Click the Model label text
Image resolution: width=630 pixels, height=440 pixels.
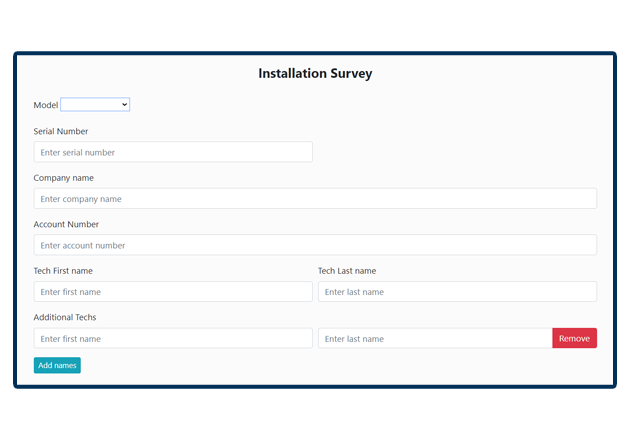(x=46, y=105)
